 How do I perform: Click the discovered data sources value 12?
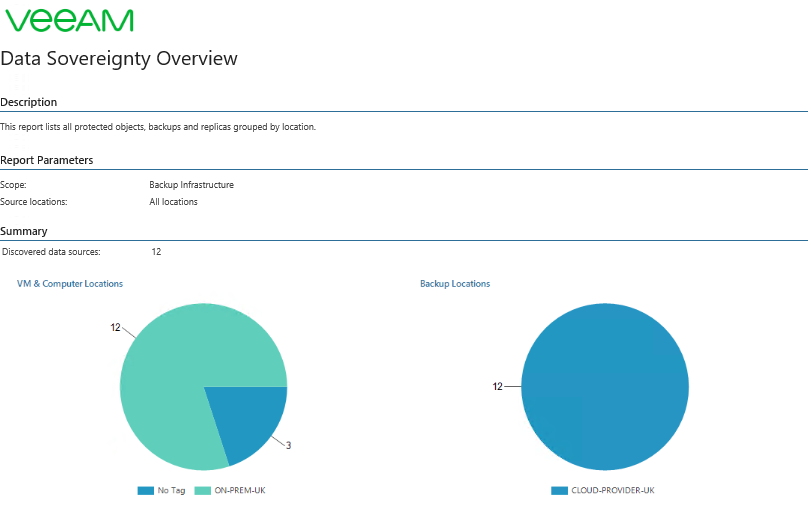point(156,252)
